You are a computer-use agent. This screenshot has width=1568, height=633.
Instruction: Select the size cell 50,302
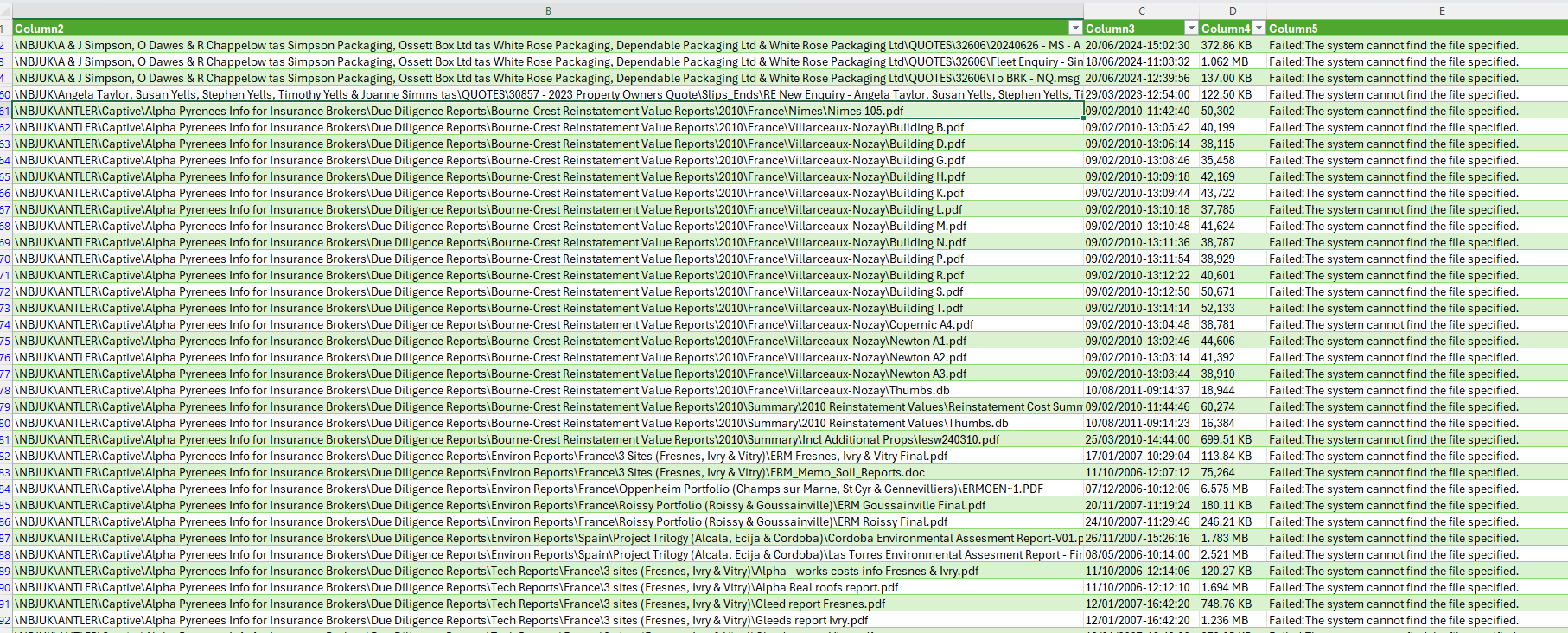pyautogui.click(x=1233, y=111)
